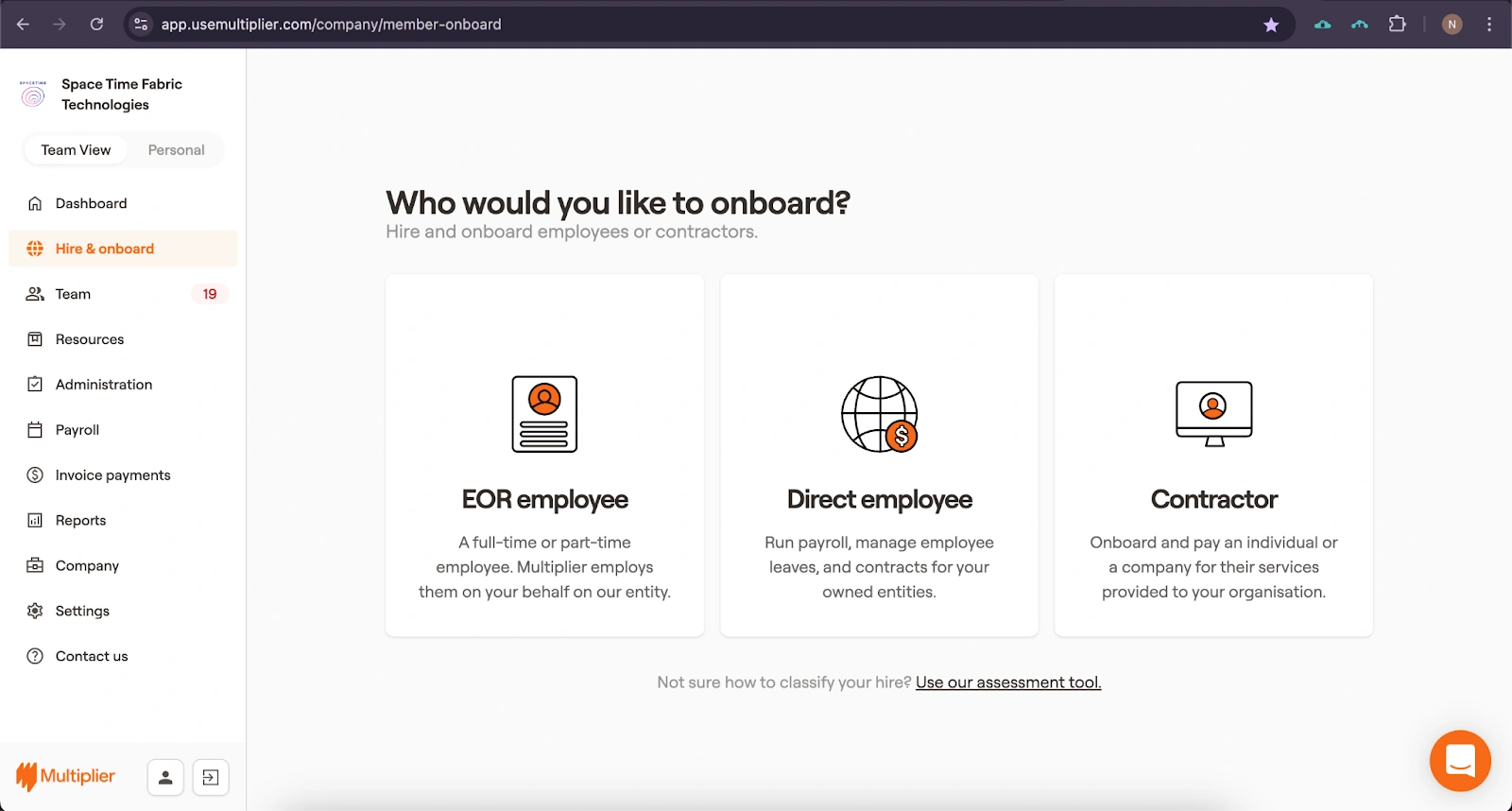Navigate to Payroll
1512x811 pixels.
tap(123, 430)
